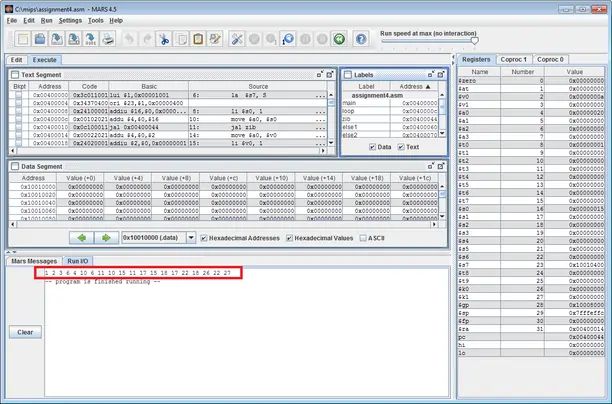Iconify the Text Segment panel
The height and width of the screenshot is (404, 612).
pos(320,74)
